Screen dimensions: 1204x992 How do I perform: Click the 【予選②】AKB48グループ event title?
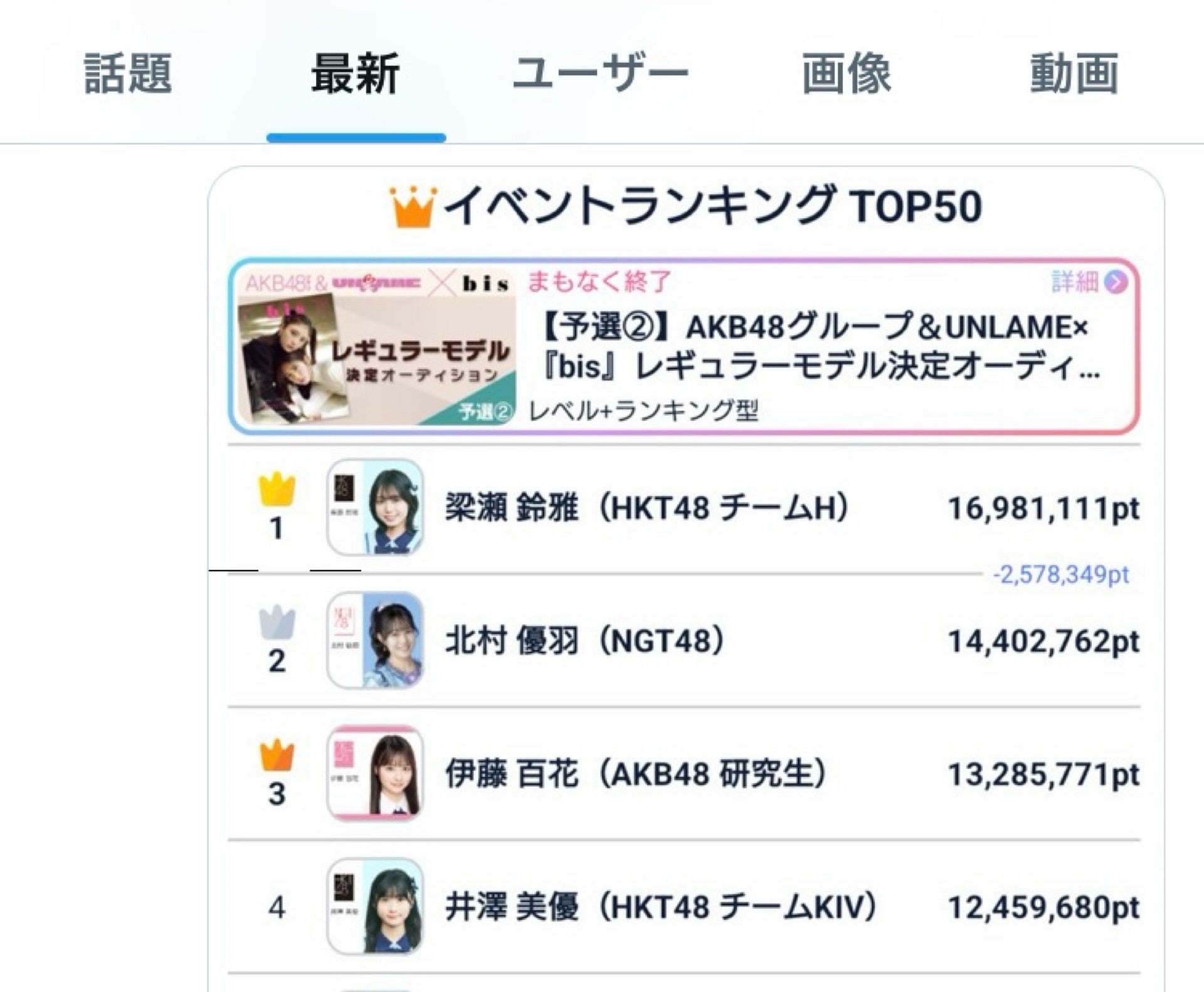pyautogui.click(x=820, y=347)
